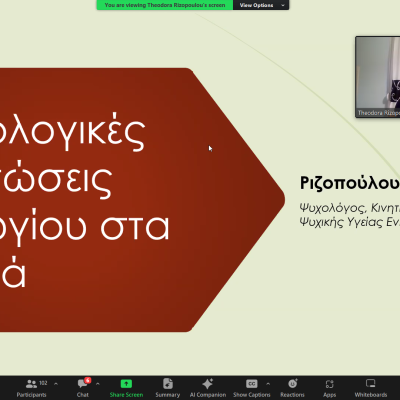Open the View Options dropdown
The height and width of the screenshot is (400, 400).
pos(261,5)
